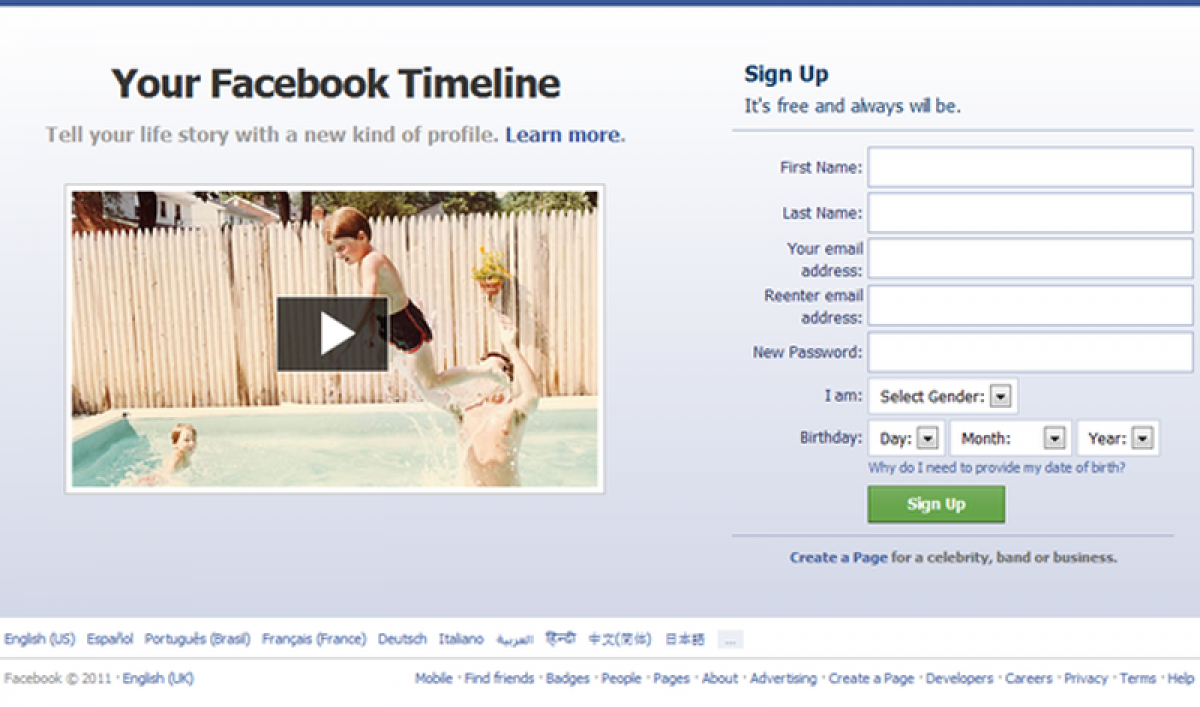Image resolution: width=1200 pixels, height=707 pixels.
Task: Click the 'Your Facebook Timeline' heading
Action: [335, 83]
